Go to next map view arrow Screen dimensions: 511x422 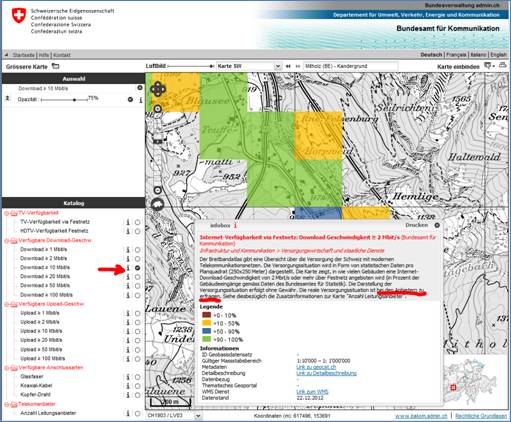pyautogui.click(x=298, y=66)
